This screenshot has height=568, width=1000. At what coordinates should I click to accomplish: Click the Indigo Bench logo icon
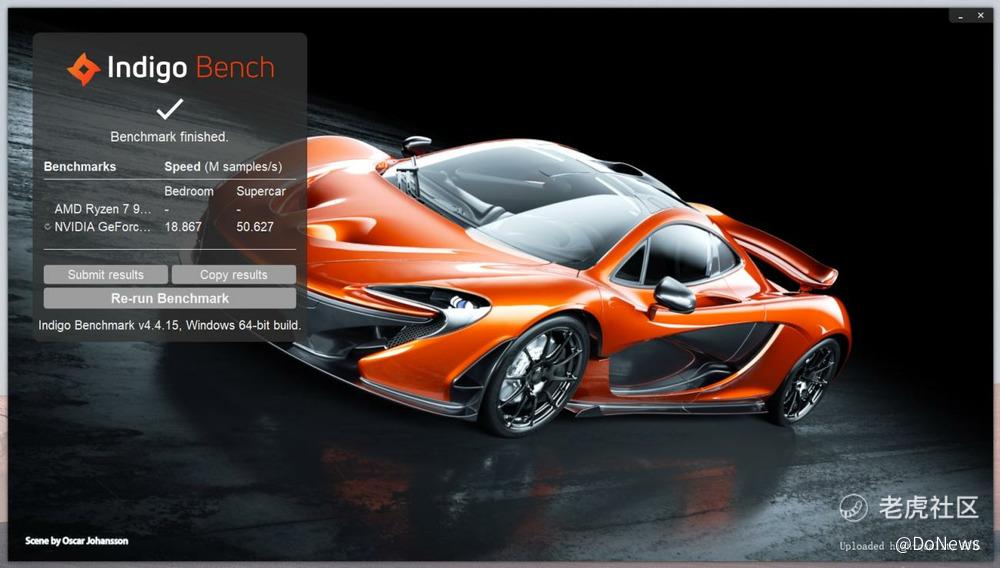click(84, 69)
